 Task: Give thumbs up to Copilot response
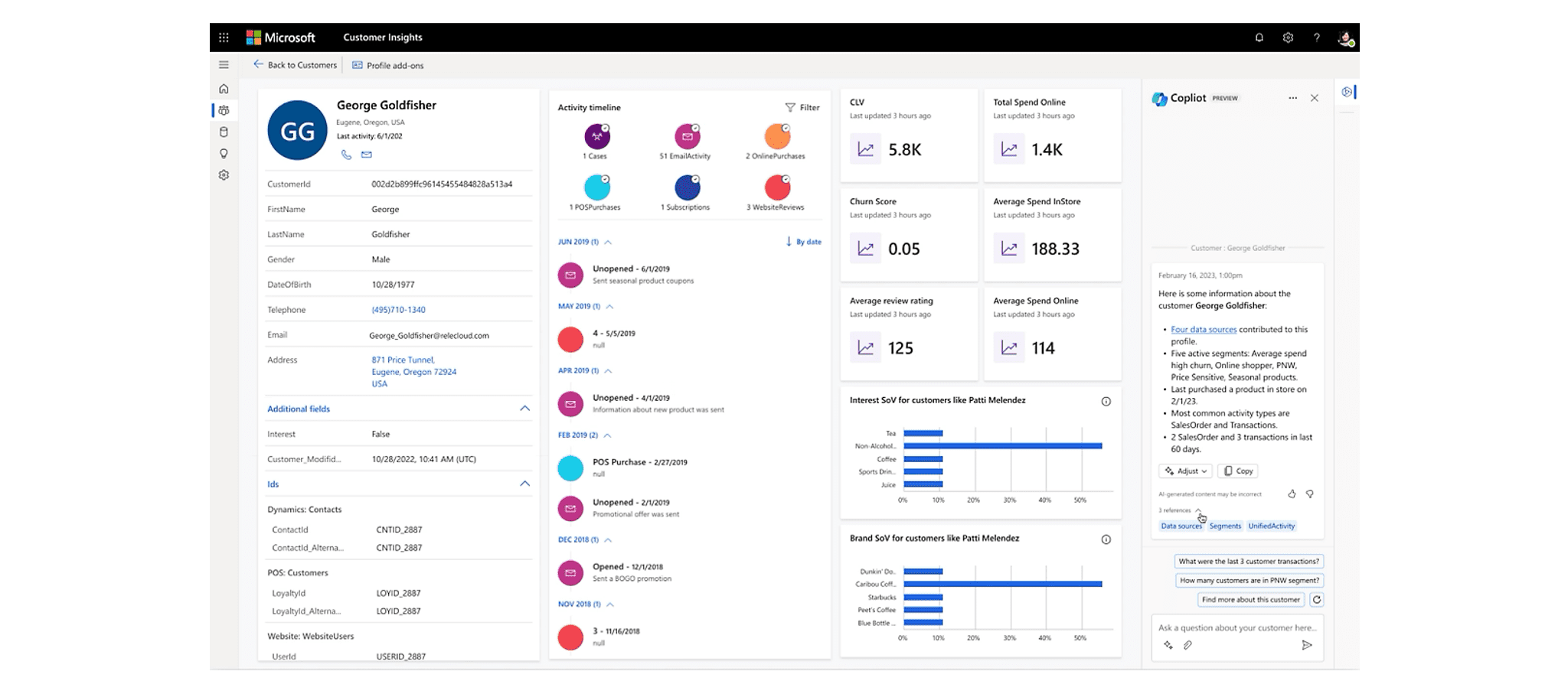coord(1292,494)
